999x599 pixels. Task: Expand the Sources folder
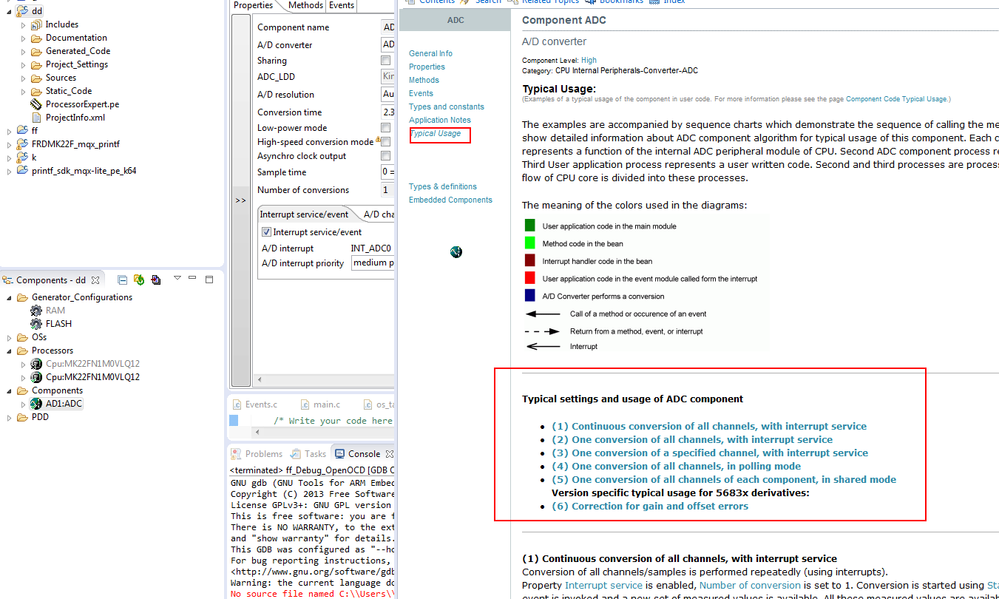point(24,78)
